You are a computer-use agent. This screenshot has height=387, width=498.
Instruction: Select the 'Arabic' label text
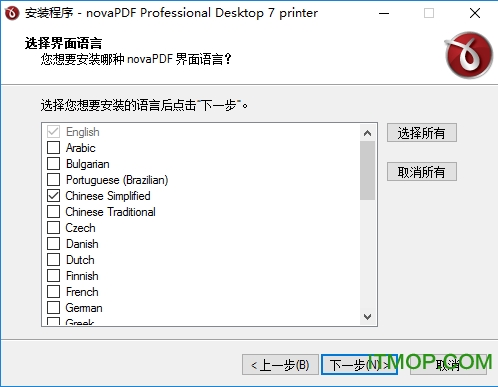coord(81,148)
